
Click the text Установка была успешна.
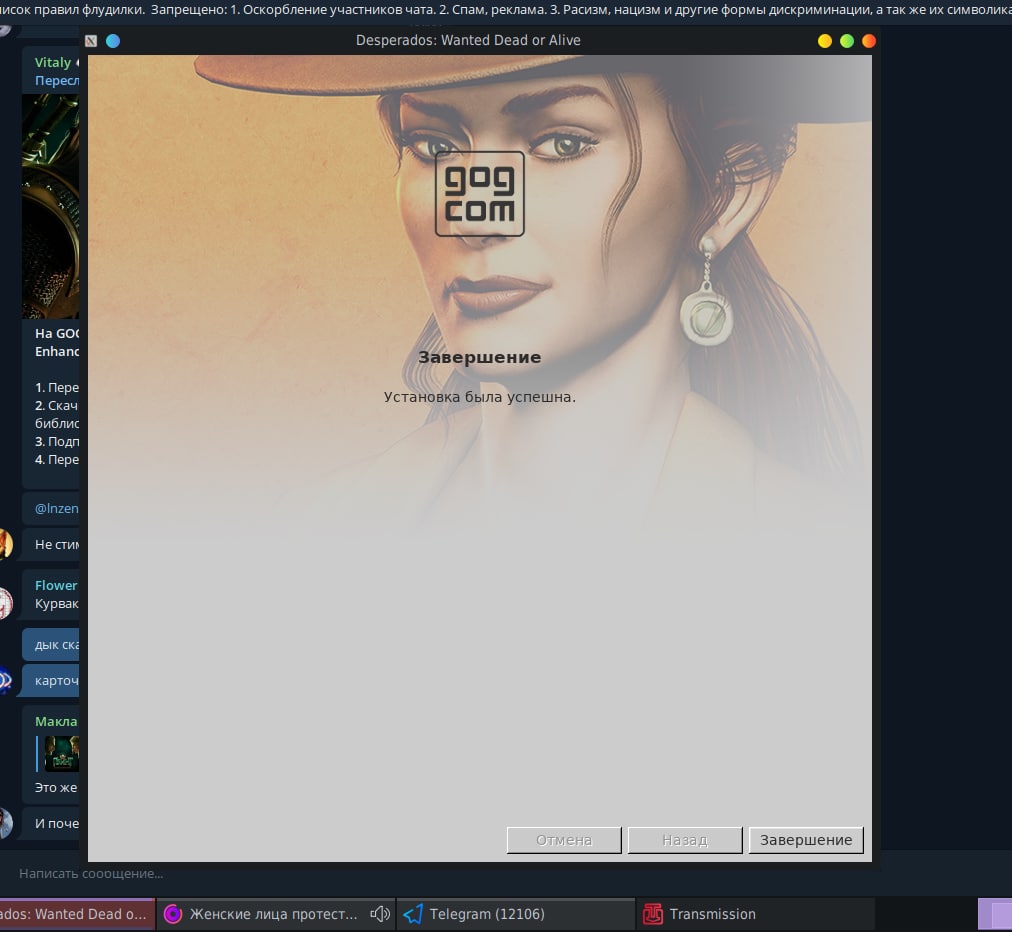click(x=480, y=397)
